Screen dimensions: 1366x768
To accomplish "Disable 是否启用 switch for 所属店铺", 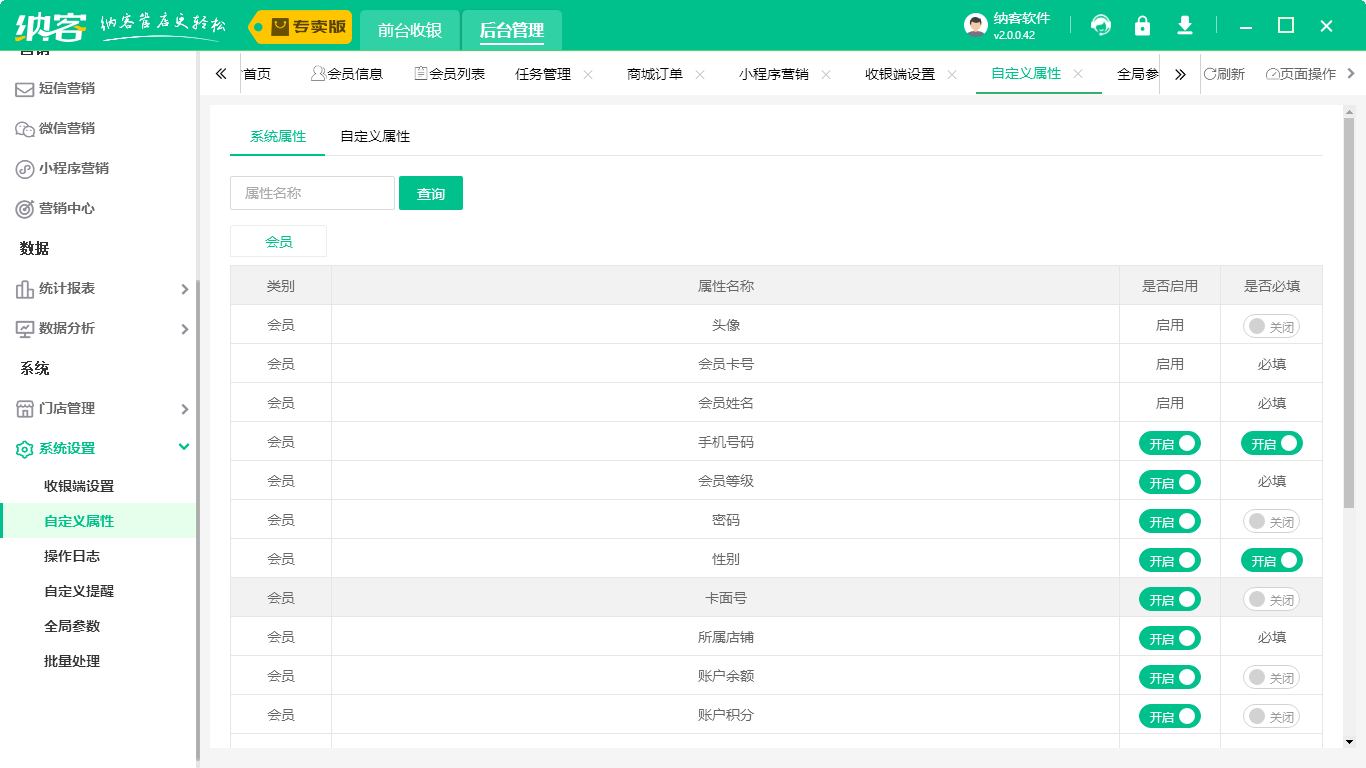I will [x=1170, y=638].
